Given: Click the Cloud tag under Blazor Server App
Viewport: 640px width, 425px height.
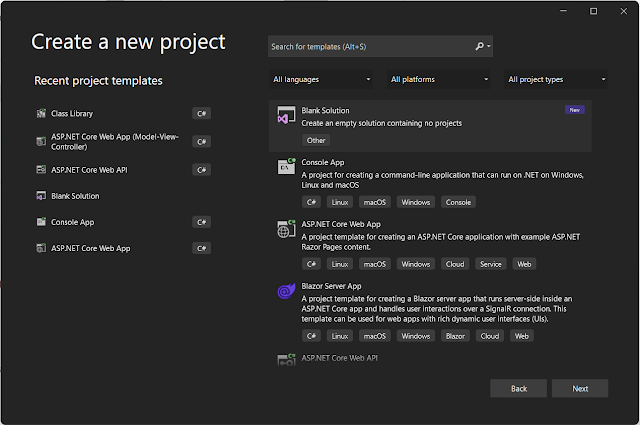Looking at the screenshot, I should coord(489,336).
